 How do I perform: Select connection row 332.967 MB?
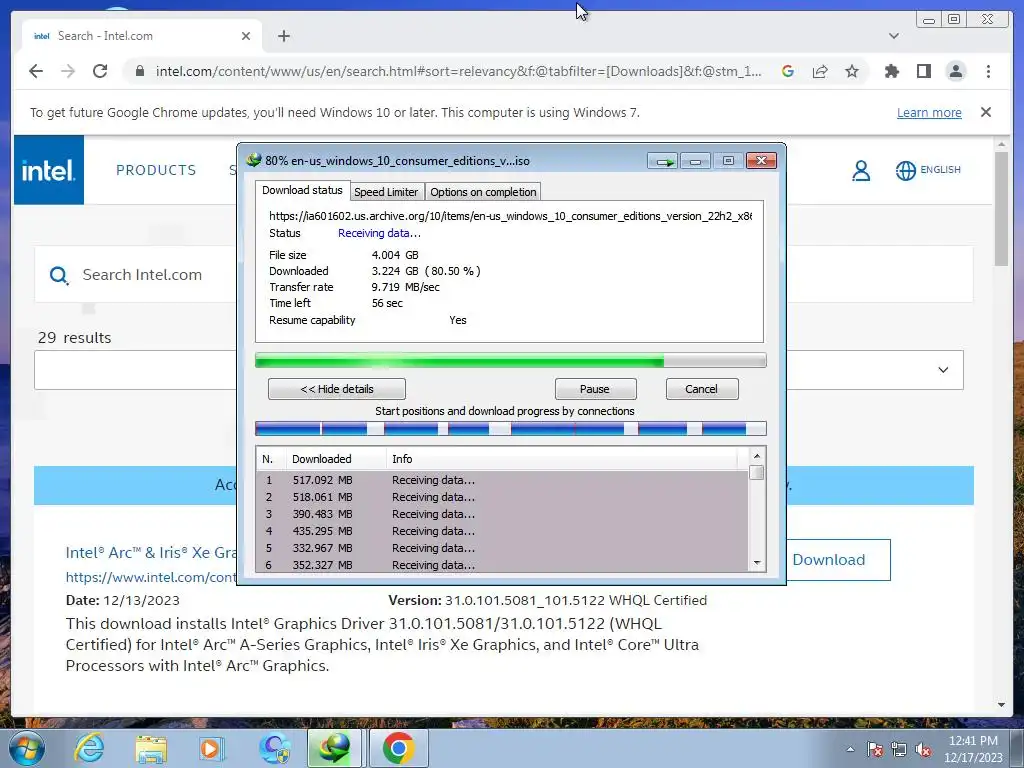click(502, 548)
